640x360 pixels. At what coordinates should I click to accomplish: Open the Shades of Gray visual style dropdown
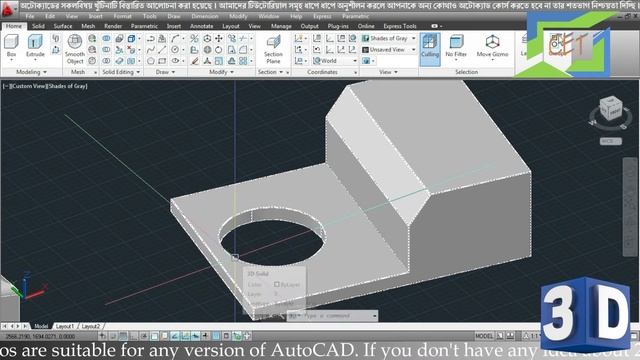389,38
